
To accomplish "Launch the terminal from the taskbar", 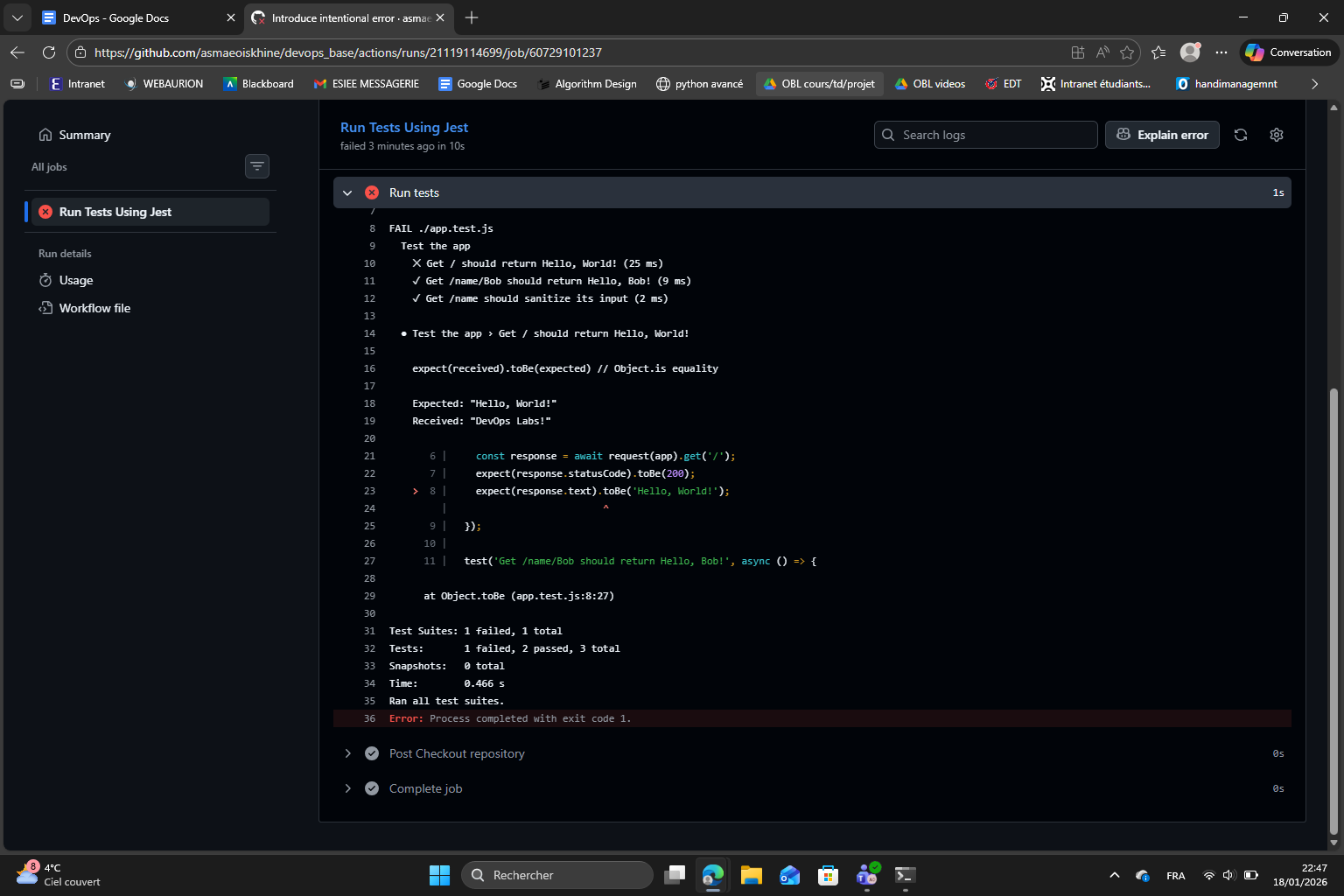I will tap(905, 875).
